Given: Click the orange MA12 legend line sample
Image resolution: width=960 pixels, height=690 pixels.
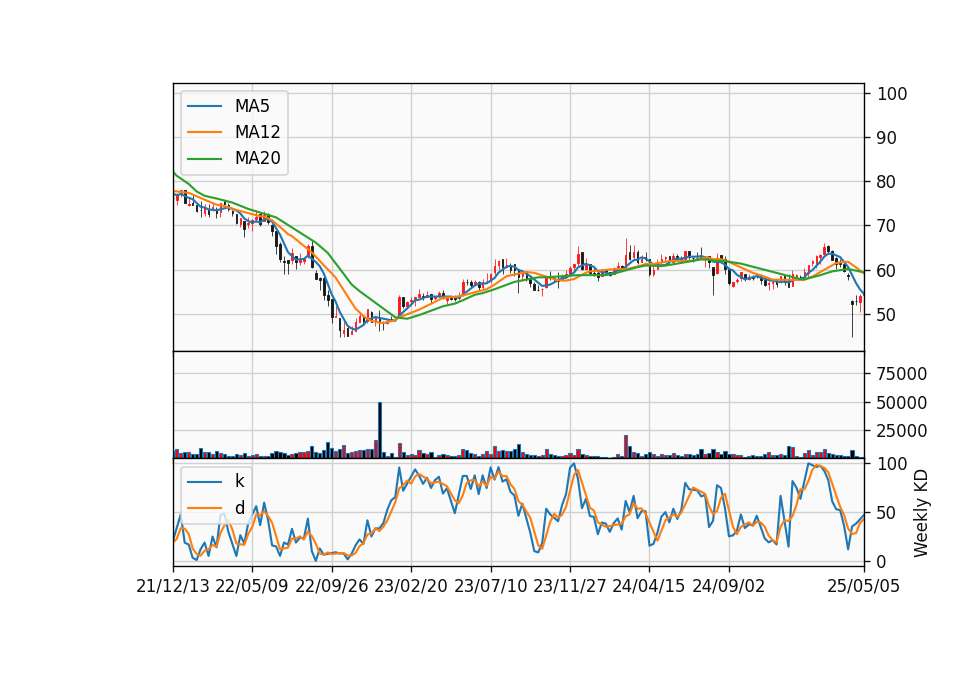Looking at the screenshot, I should (204, 132).
